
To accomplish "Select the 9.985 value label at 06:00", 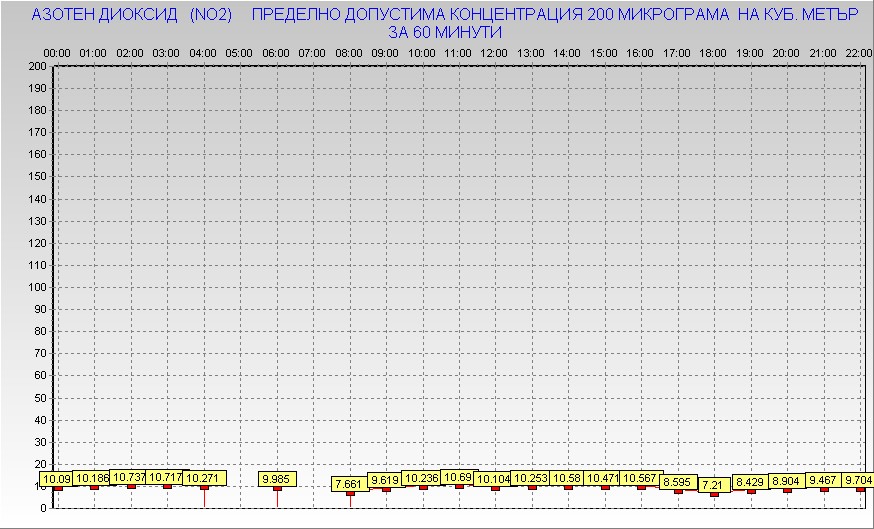I will pos(277,479).
